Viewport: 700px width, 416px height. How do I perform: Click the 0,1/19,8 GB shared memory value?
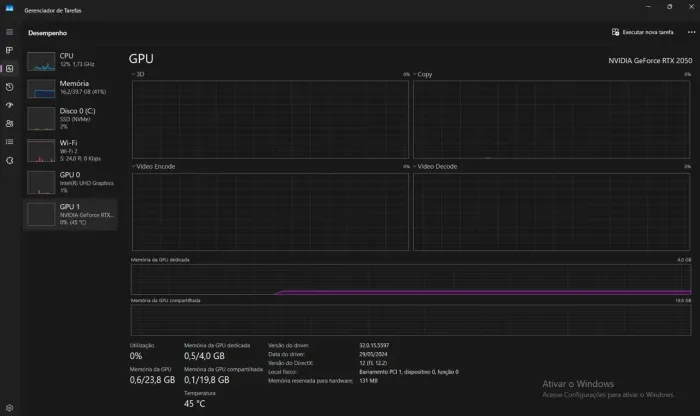point(207,380)
